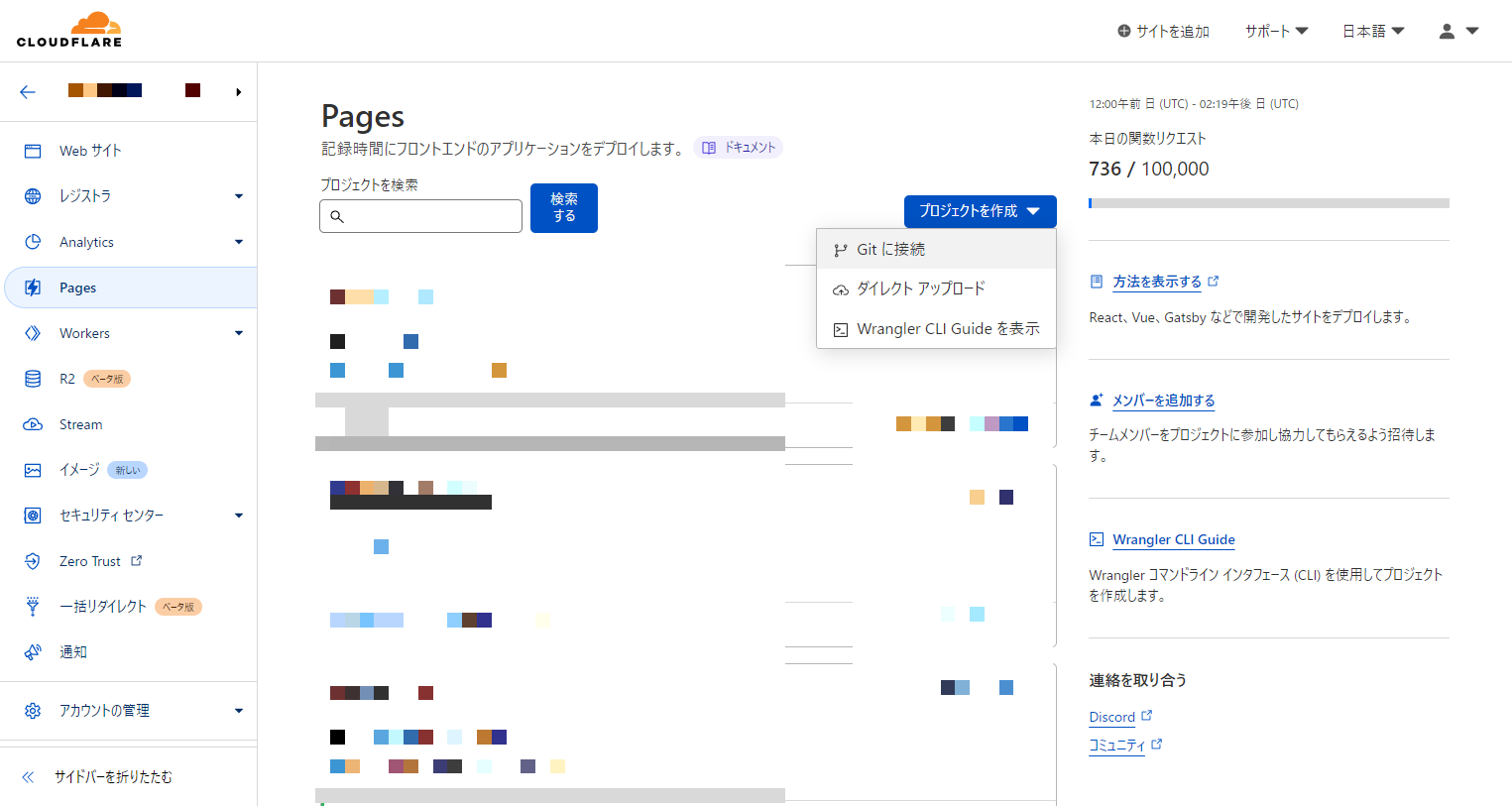
Task: Click the Web サイト sidebar icon
Action: click(32, 150)
